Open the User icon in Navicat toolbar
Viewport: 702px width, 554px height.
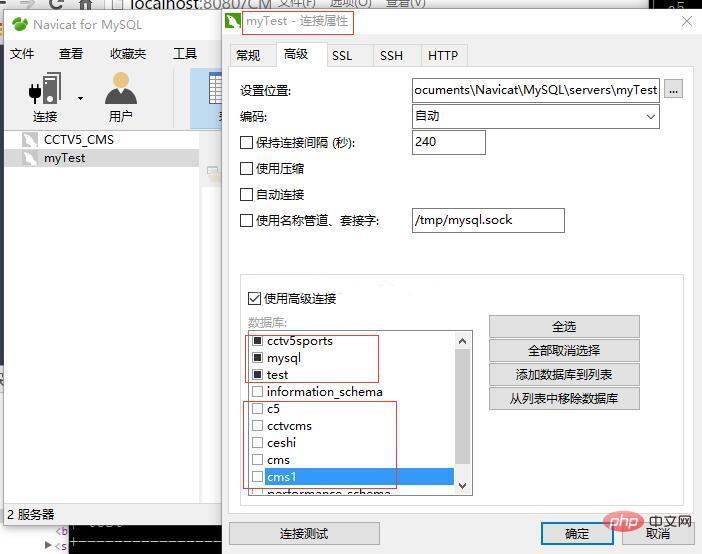click(120, 88)
